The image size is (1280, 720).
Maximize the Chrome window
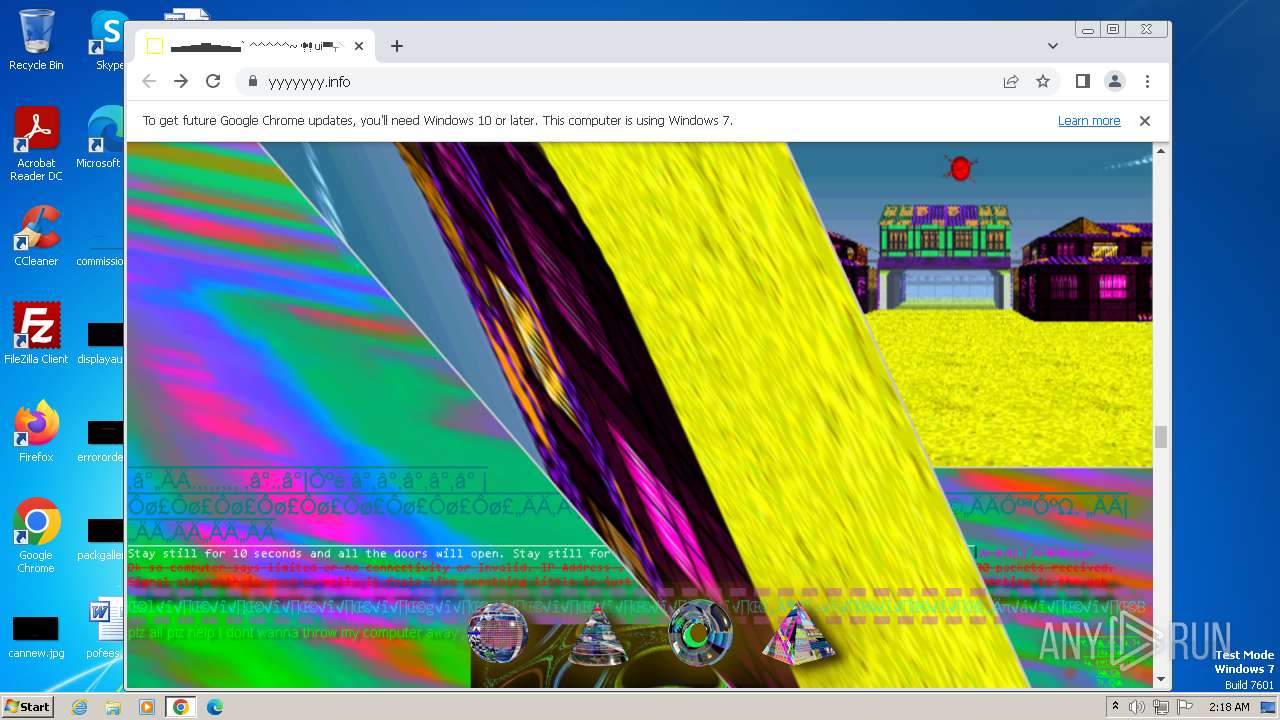click(x=1113, y=30)
